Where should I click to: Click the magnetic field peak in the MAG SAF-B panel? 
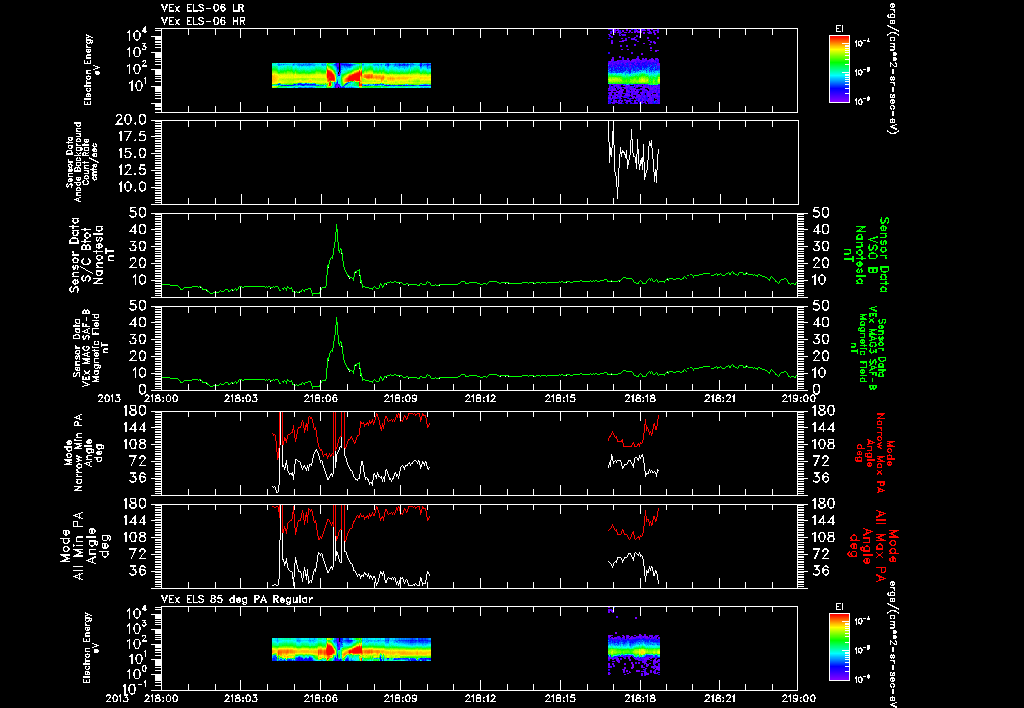(x=336, y=319)
